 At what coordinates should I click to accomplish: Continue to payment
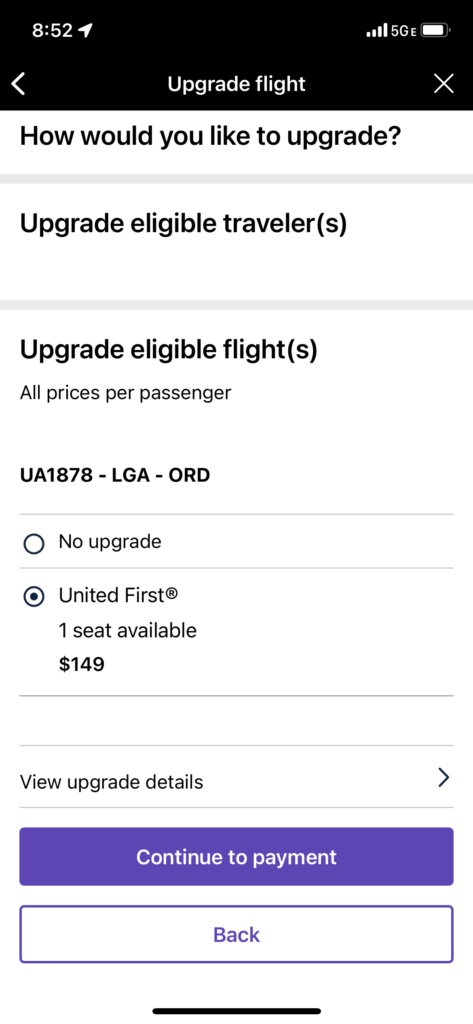[x=236, y=857]
